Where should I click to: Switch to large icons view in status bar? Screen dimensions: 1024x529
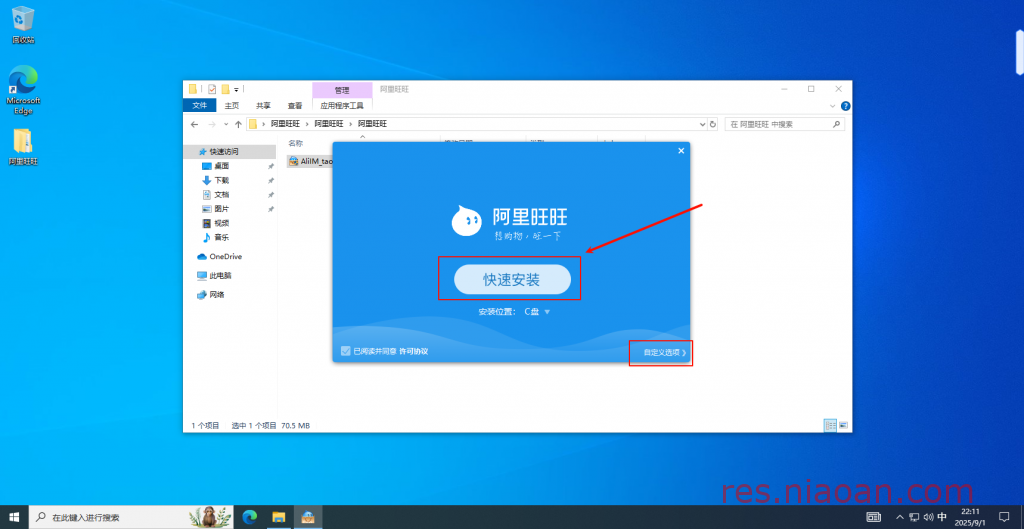coord(843,425)
